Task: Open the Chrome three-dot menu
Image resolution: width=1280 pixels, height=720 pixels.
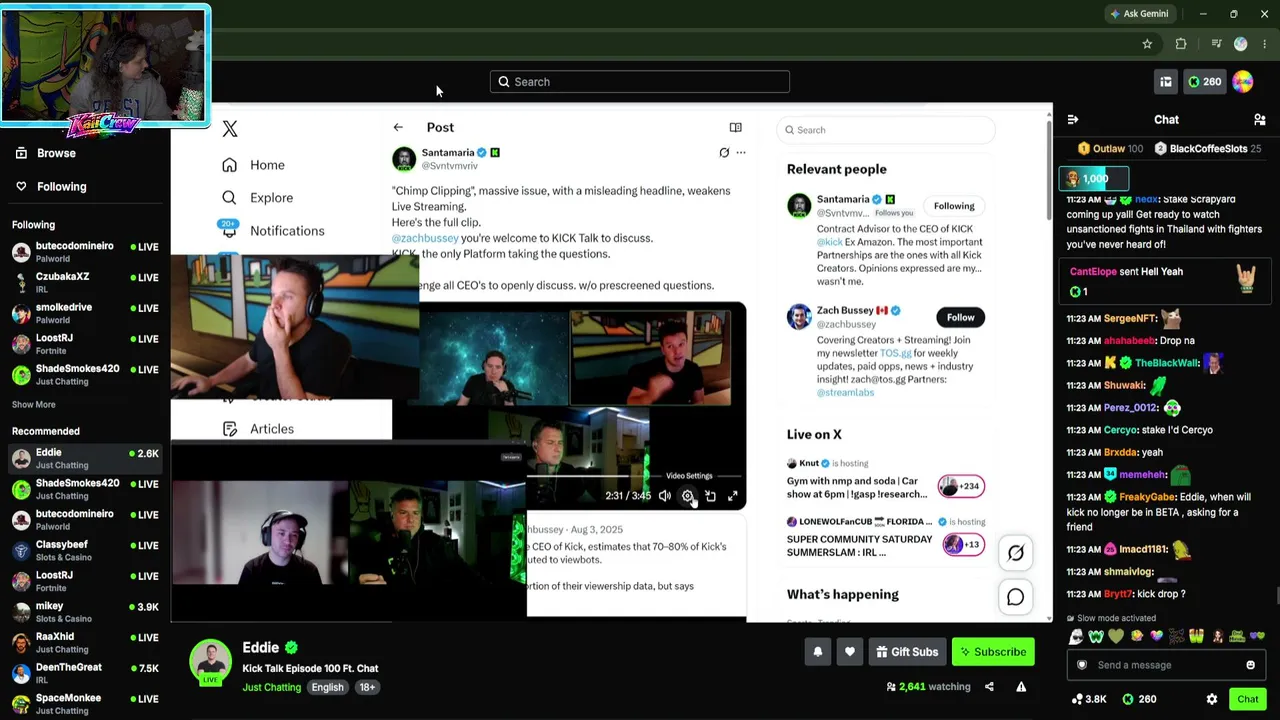Action: [1266, 44]
